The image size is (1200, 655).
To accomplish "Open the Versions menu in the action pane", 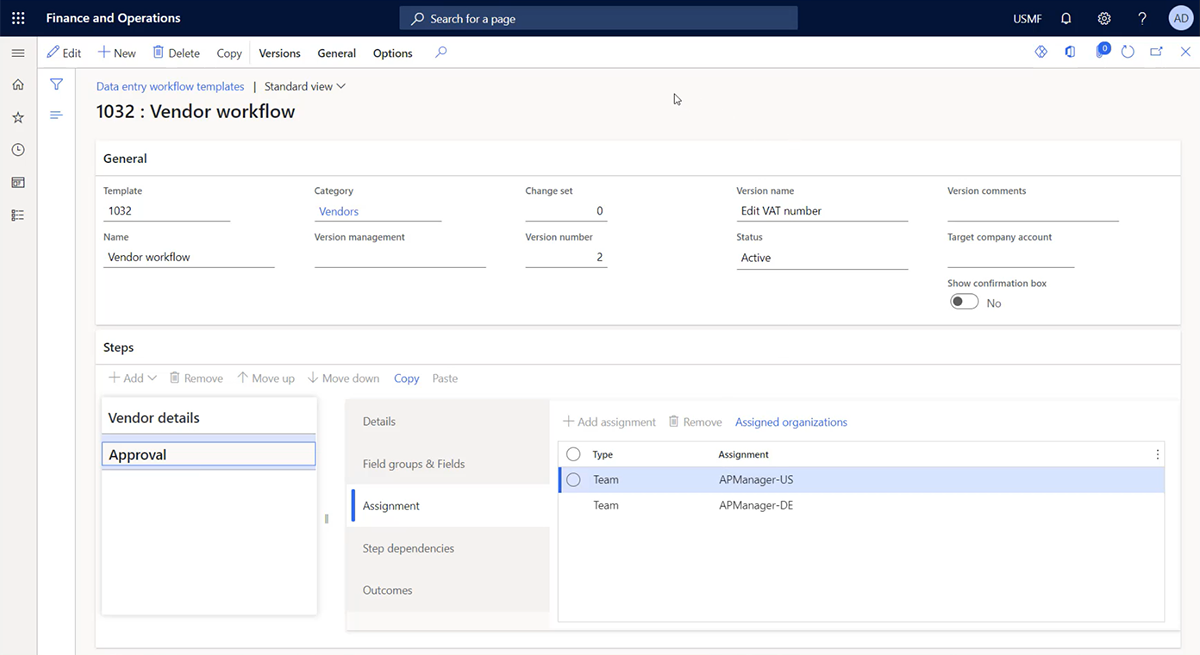I will click(x=279, y=53).
